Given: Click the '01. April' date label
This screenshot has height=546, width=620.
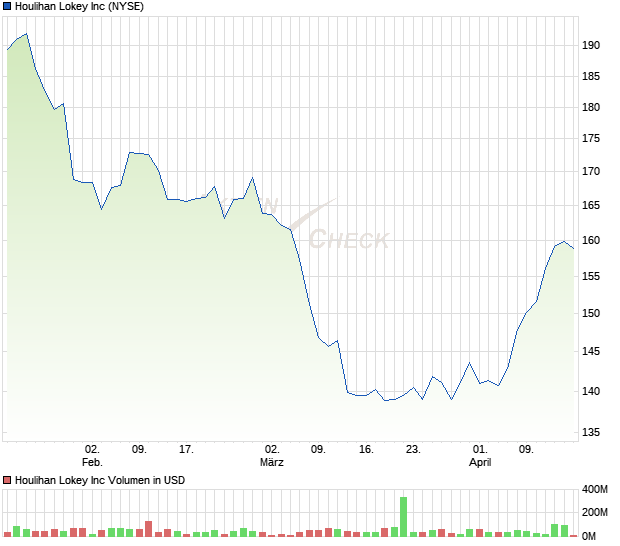Looking at the screenshot, I should pyautogui.click(x=480, y=455).
